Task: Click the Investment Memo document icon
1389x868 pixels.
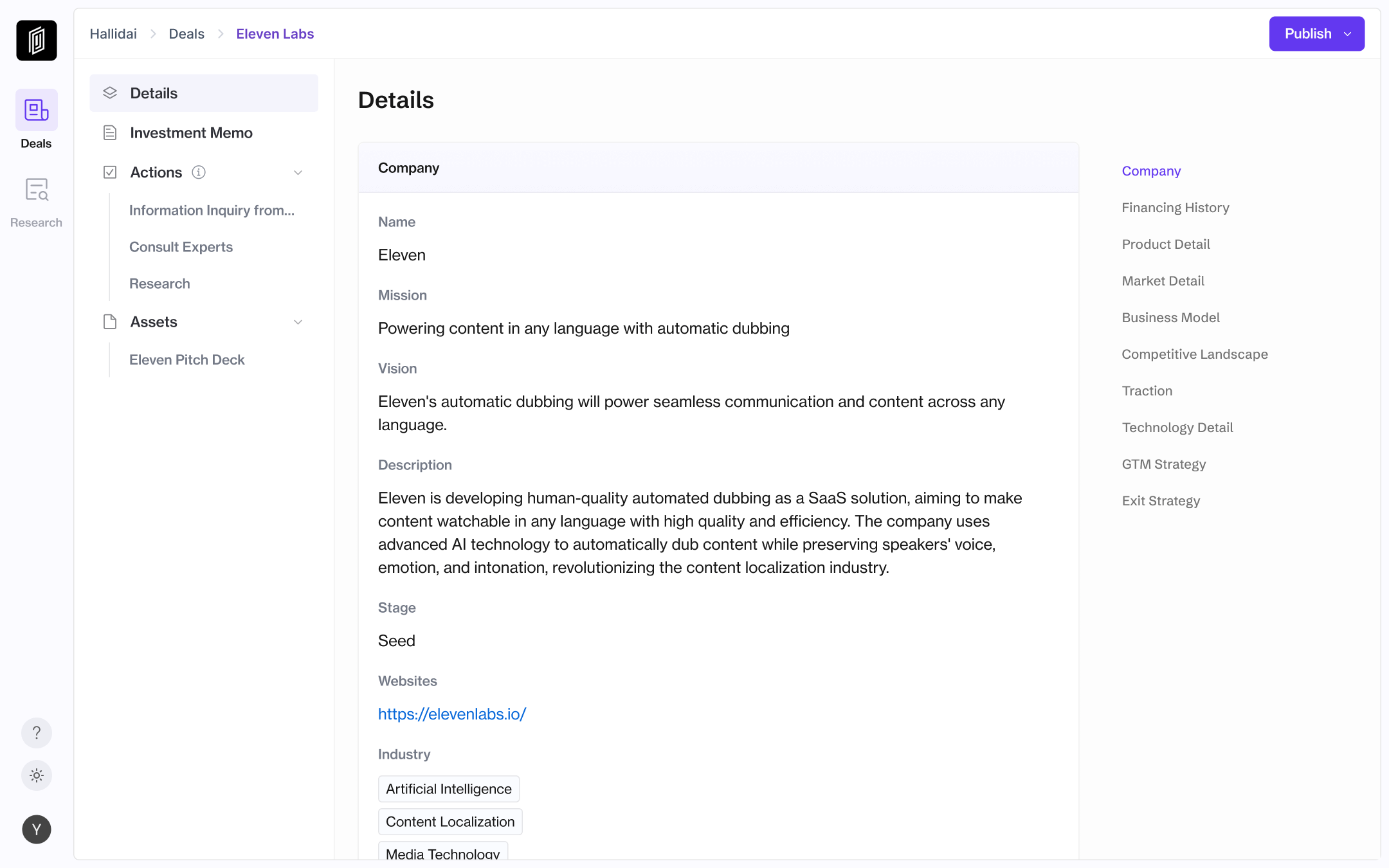Action: pyautogui.click(x=110, y=132)
